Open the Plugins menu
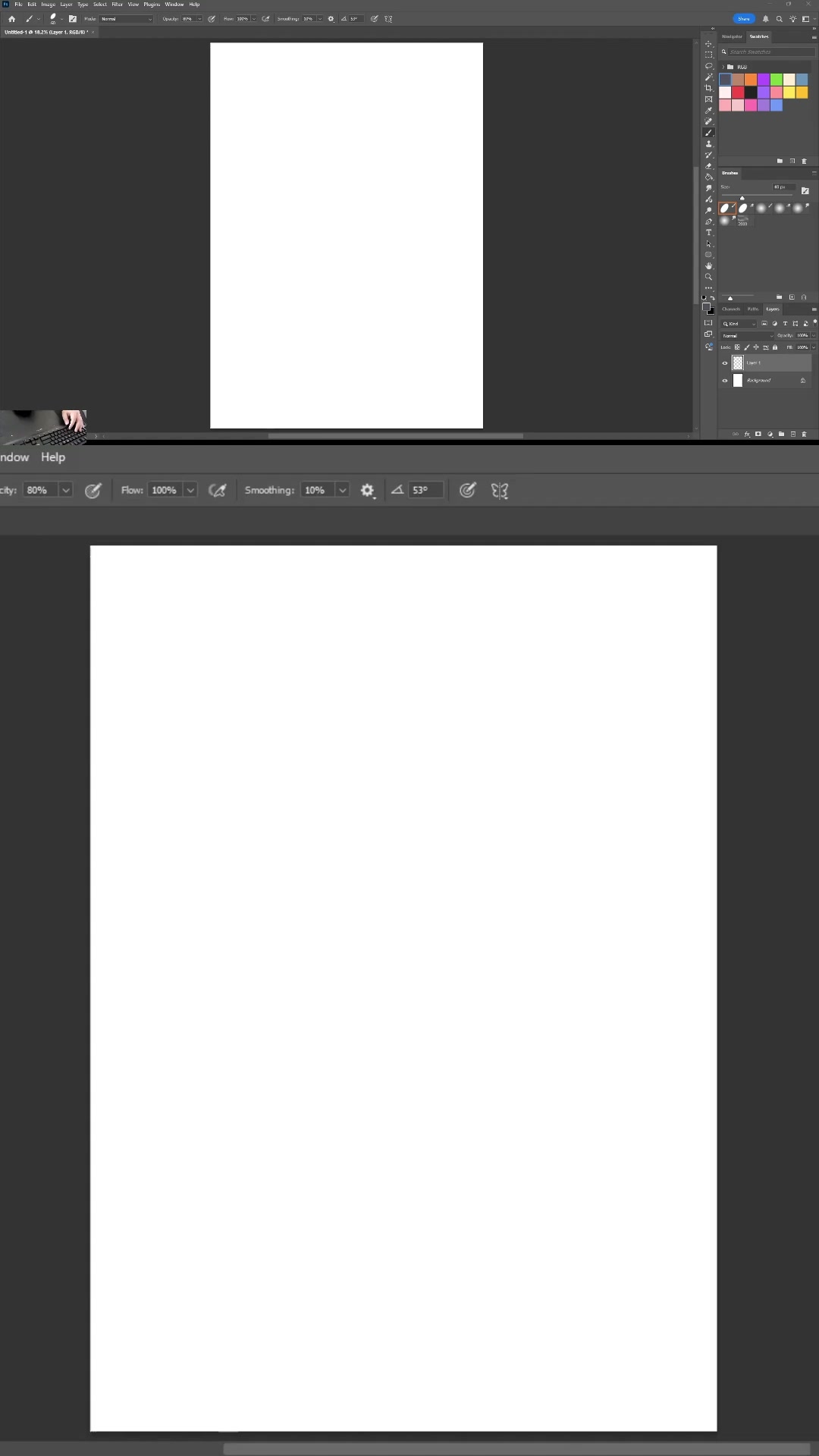The width and height of the screenshot is (819, 1456). click(x=152, y=4)
